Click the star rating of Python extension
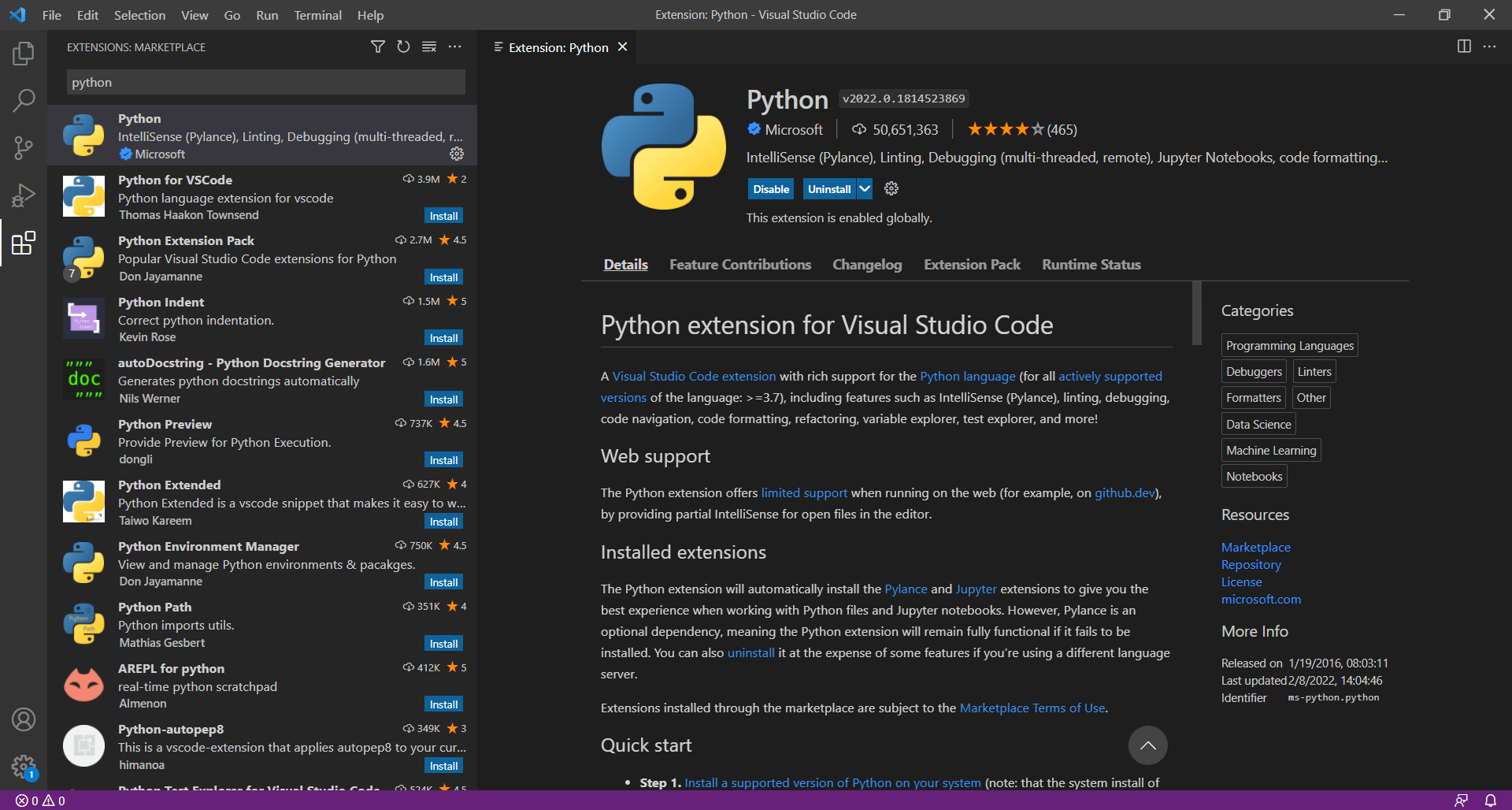 [1022, 129]
